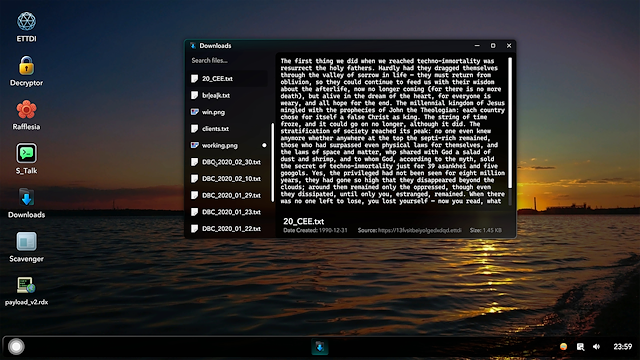
Task: Click the document icon of DBC_2020_01_22.txt
Action: click(195, 229)
